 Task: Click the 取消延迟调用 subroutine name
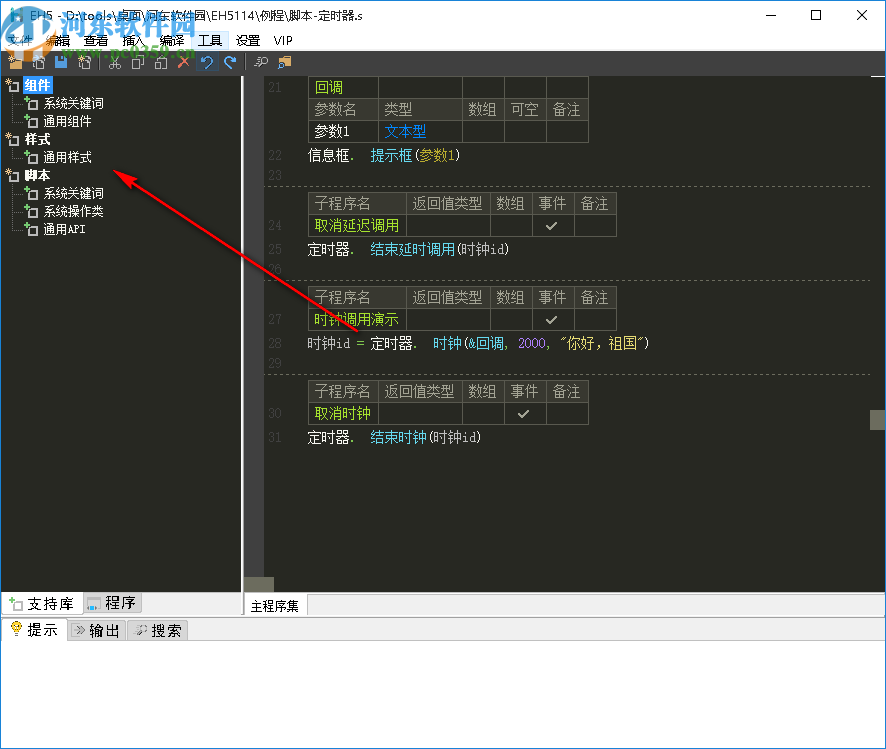coord(357,225)
